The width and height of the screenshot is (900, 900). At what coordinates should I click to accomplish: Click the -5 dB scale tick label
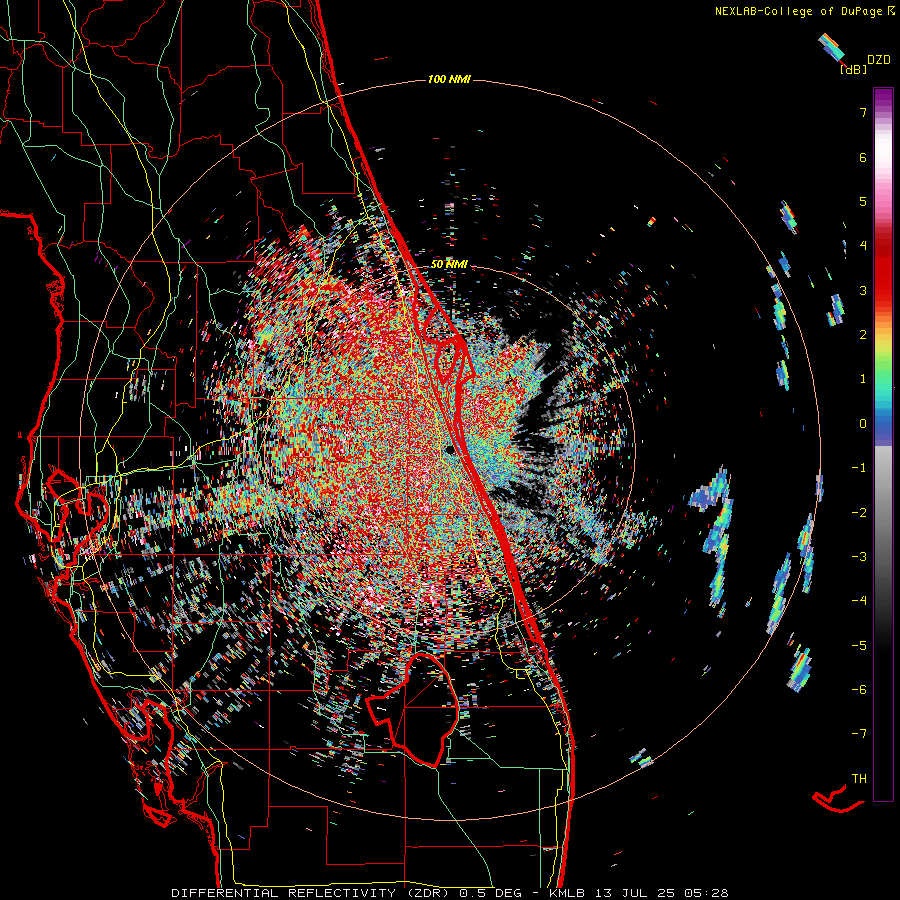coord(859,646)
